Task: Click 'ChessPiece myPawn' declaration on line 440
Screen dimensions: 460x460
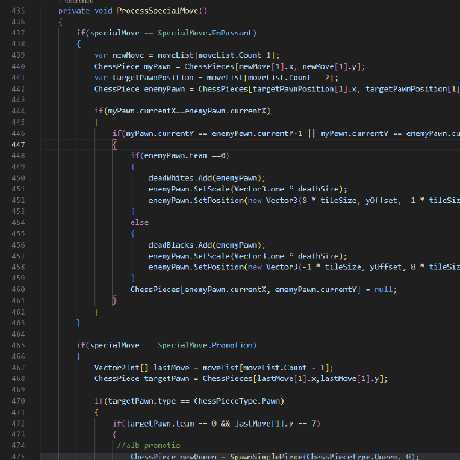Action: 132,67
